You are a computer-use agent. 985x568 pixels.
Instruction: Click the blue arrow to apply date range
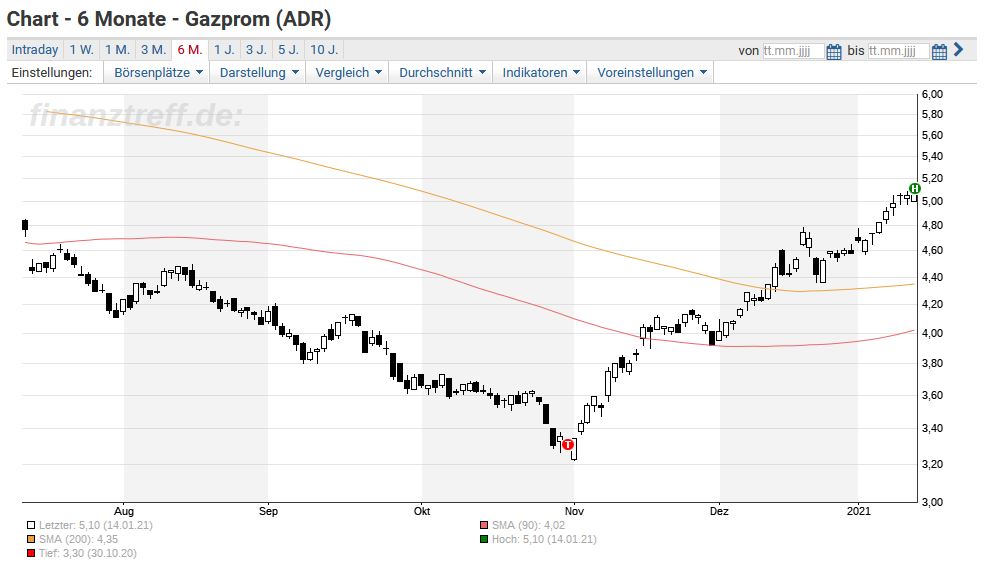[958, 50]
